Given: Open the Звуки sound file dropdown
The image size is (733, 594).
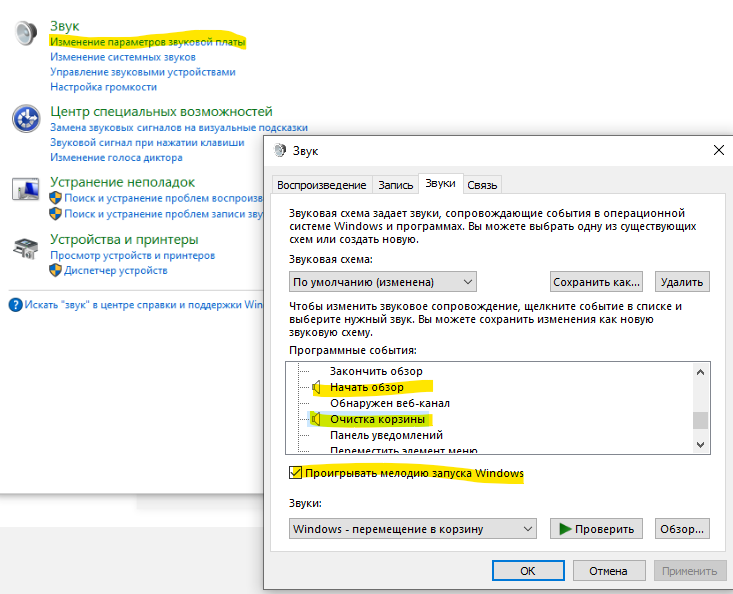Looking at the screenshot, I should point(413,529).
